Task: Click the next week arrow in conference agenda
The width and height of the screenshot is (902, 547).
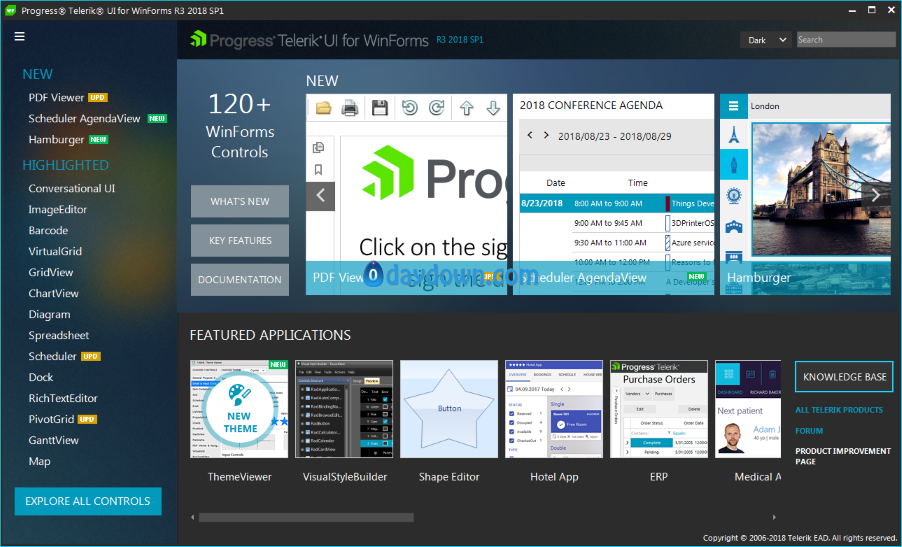Action: tap(546, 136)
